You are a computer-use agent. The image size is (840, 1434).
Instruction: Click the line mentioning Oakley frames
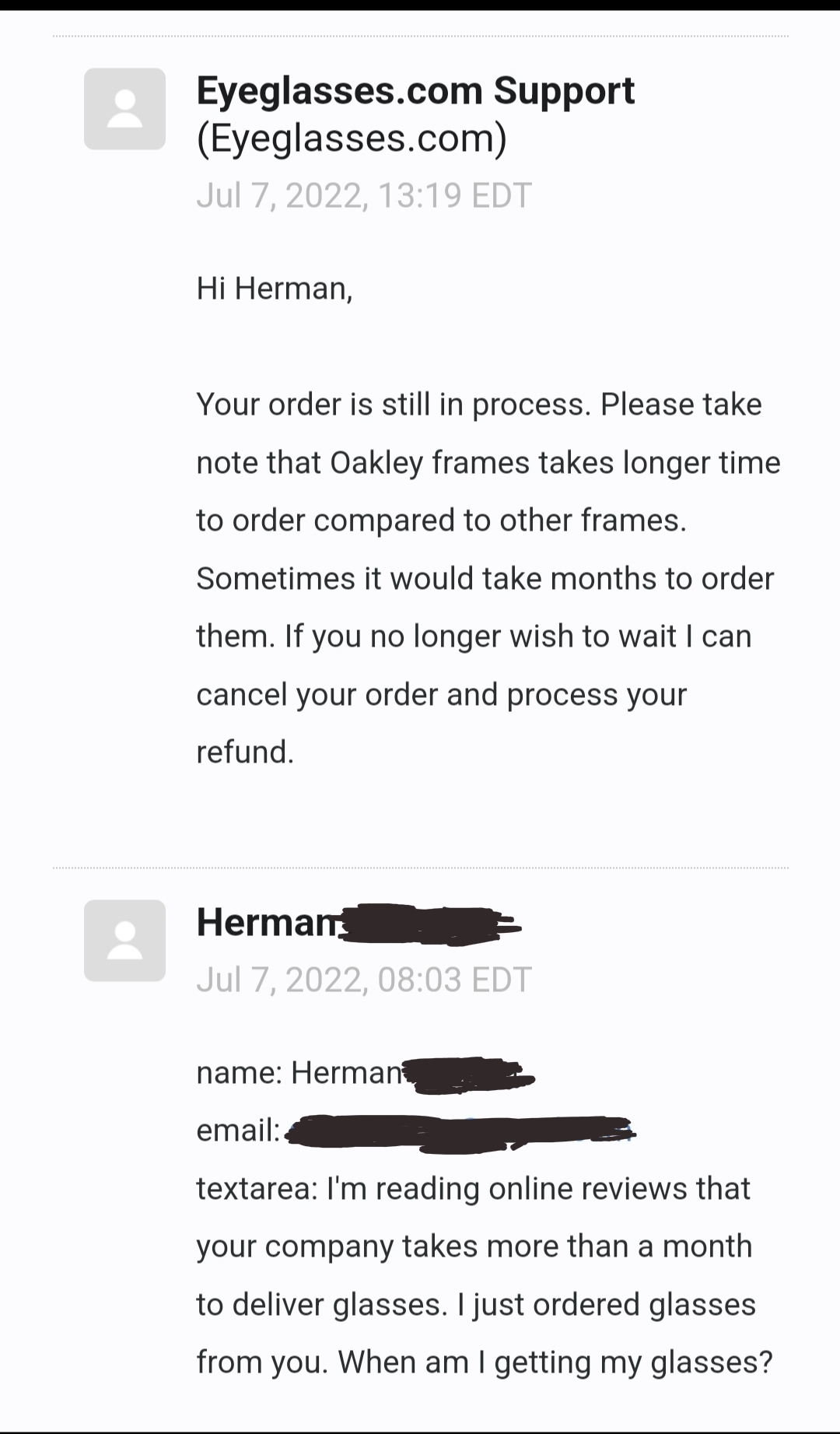click(x=488, y=463)
